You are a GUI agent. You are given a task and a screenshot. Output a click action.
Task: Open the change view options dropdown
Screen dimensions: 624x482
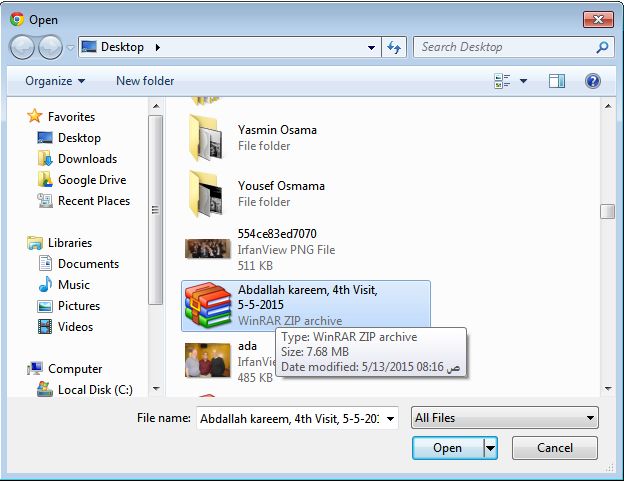(523, 81)
